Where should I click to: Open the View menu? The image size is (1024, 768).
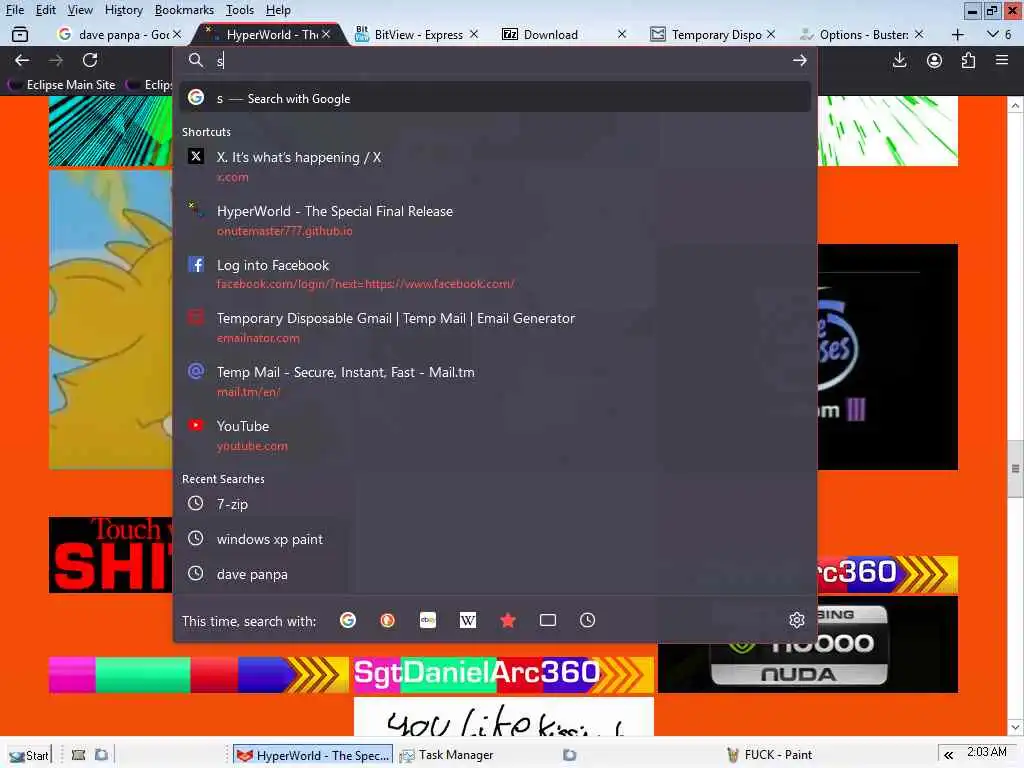[80, 10]
